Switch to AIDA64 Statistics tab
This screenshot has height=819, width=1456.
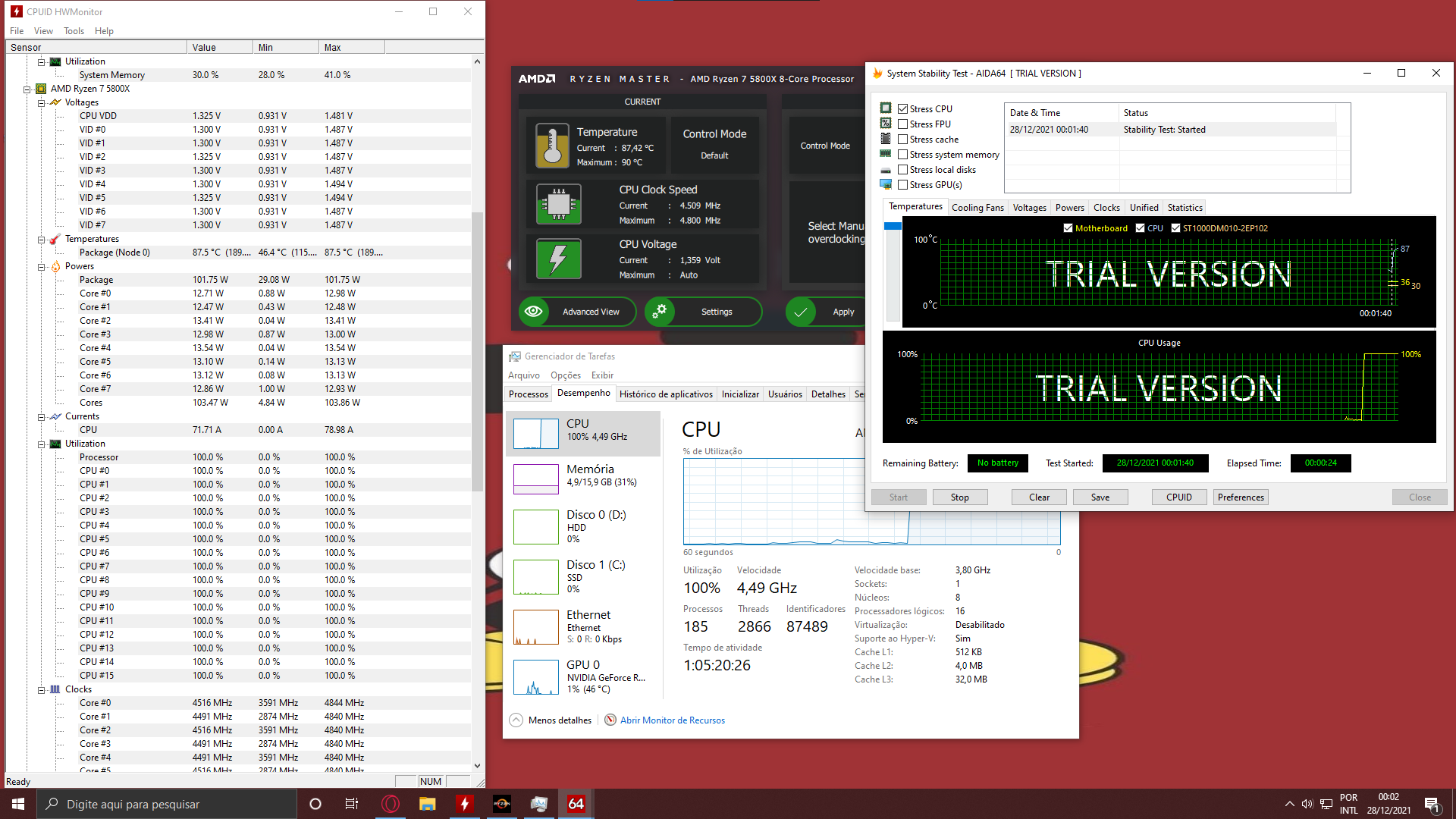tap(1185, 208)
